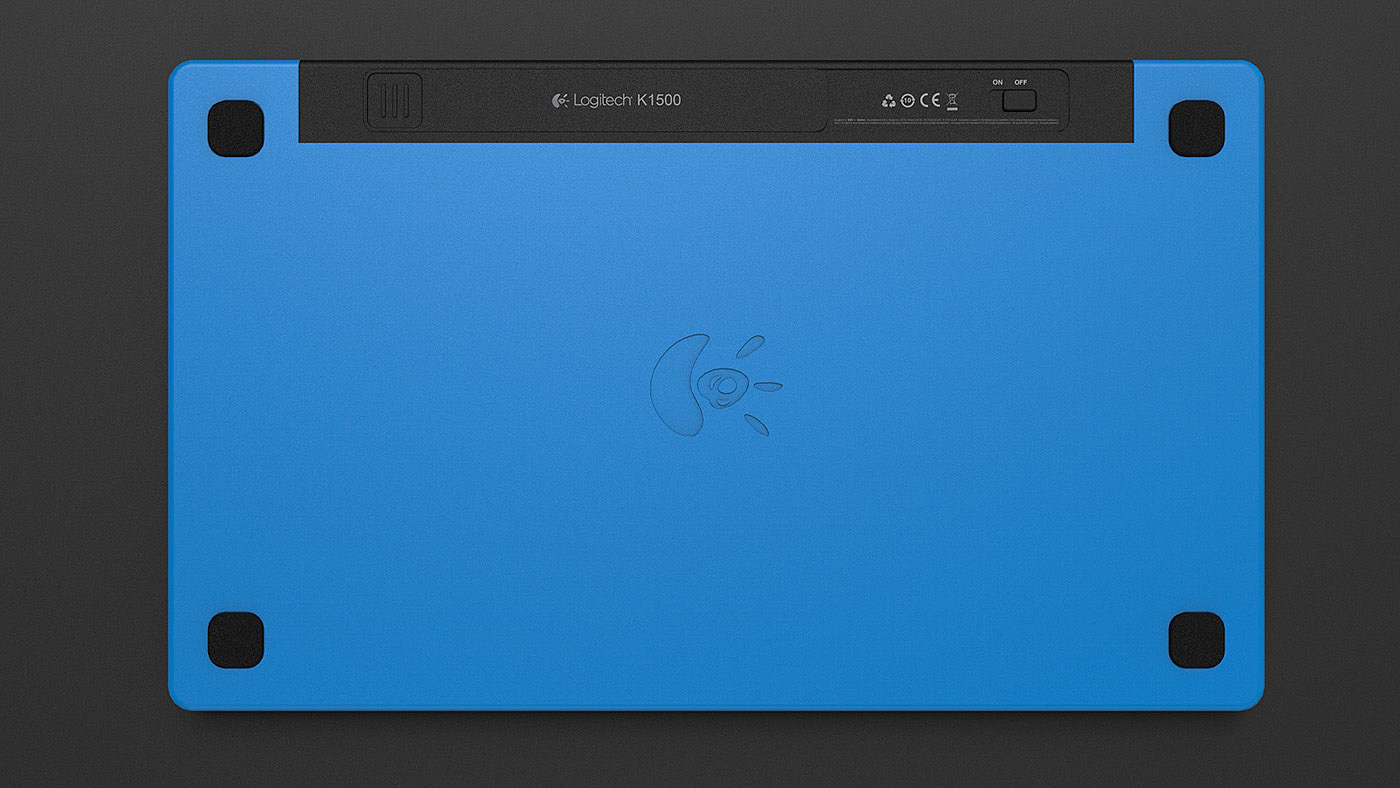Click the large embossed Logitech logo
Image resolution: width=1400 pixels, height=788 pixels.
tap(716, 385)
